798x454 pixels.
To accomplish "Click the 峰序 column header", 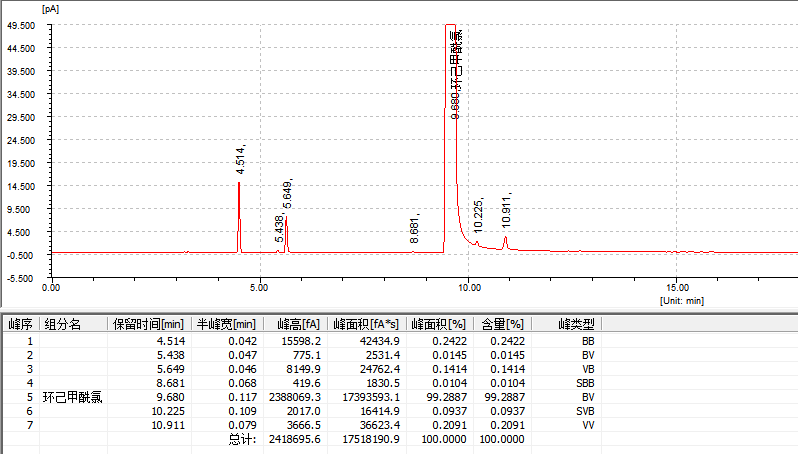I will (x=20, y=324).
